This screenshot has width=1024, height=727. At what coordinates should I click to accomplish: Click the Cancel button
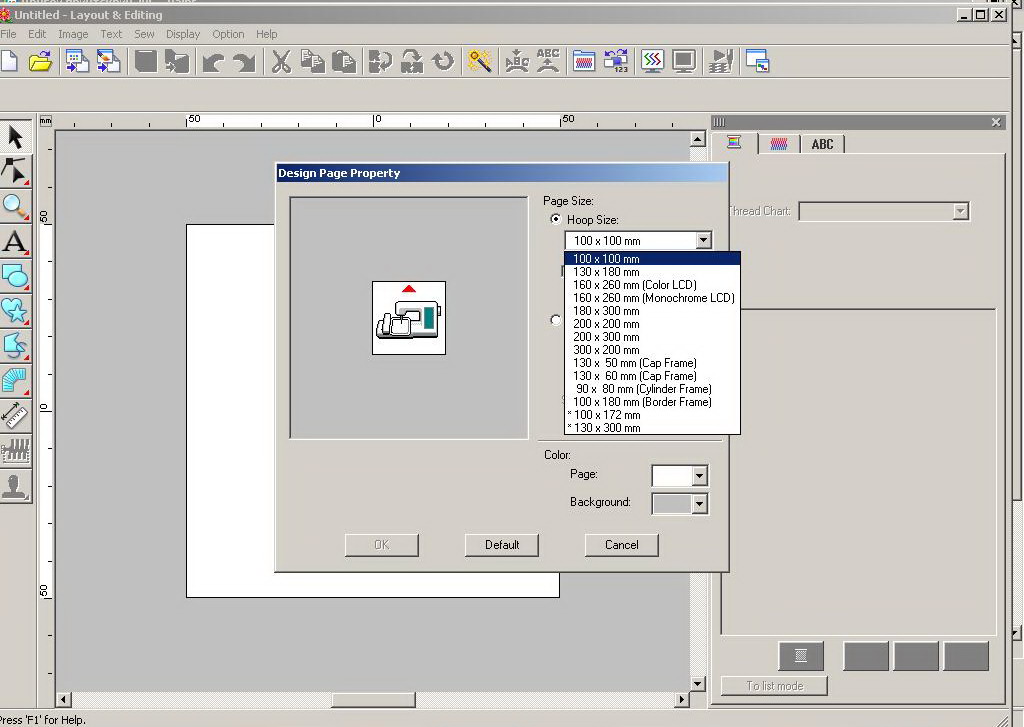coord(621,545)
